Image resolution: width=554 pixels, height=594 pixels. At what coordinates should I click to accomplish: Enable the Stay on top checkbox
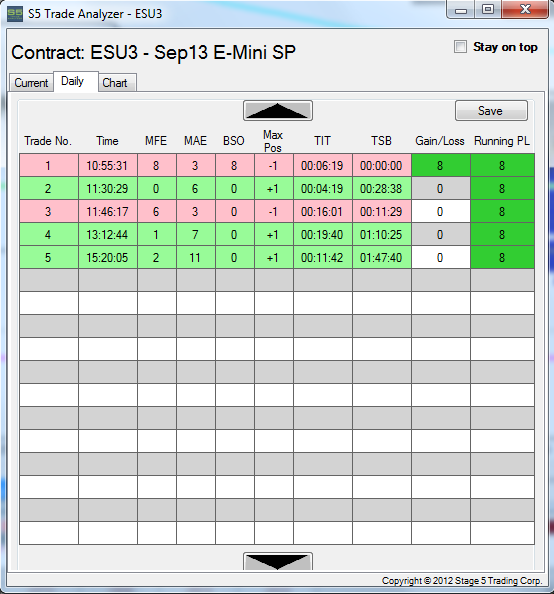pos(460,47)
